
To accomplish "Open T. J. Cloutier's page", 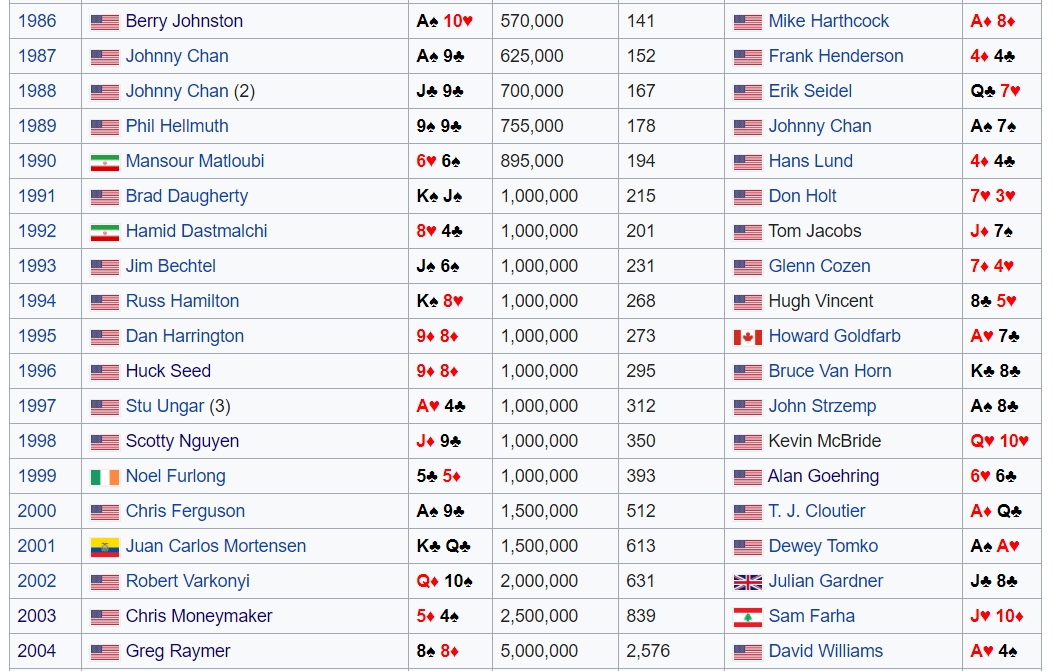I will (x=817, y=511).
